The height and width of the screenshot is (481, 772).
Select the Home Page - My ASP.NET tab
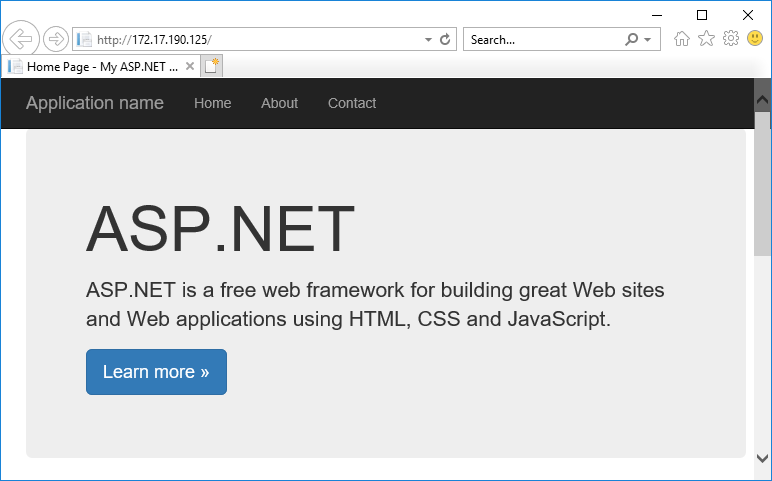101,66
